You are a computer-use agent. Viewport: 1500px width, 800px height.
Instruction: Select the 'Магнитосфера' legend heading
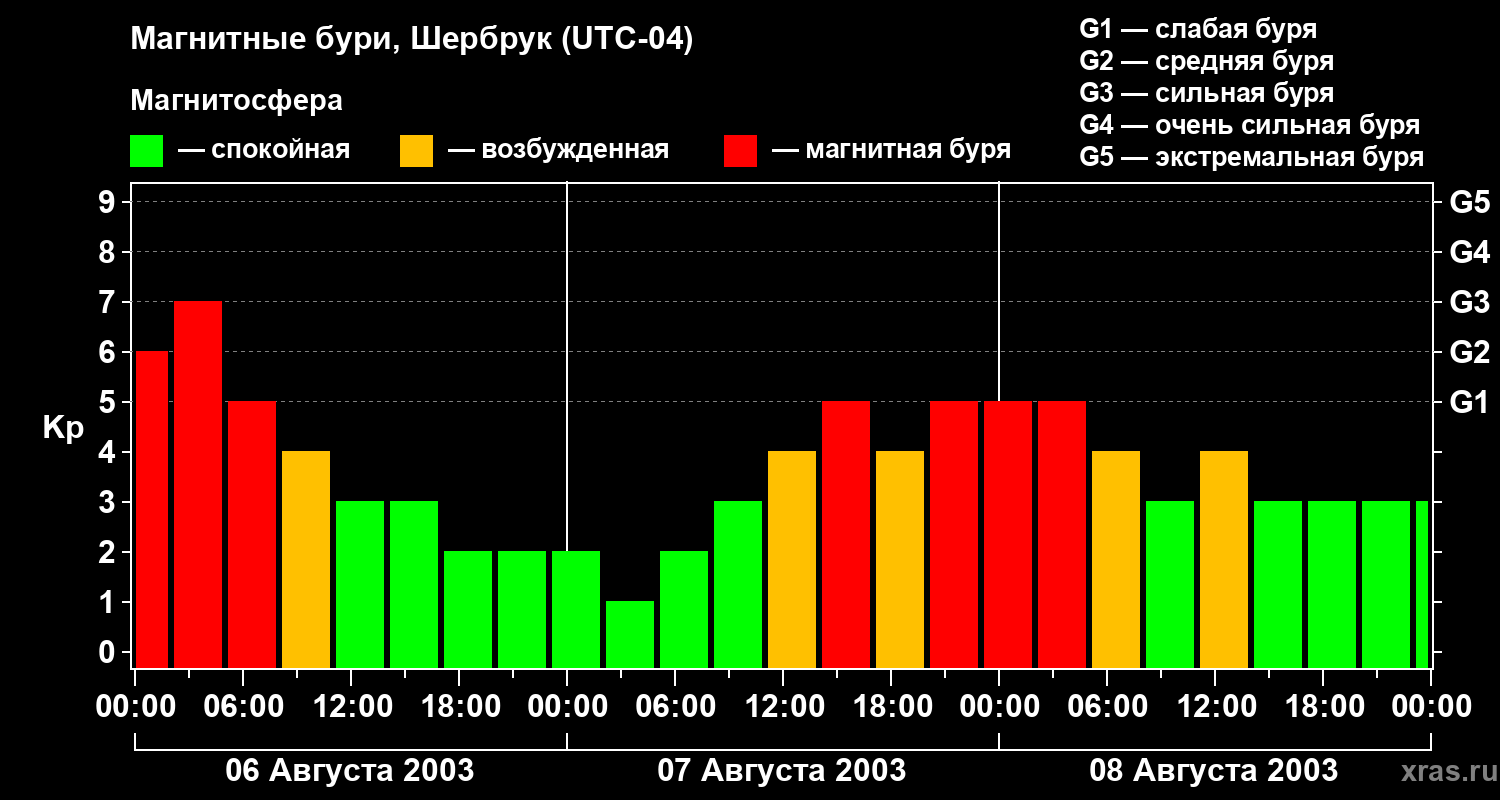click(236, 101)
